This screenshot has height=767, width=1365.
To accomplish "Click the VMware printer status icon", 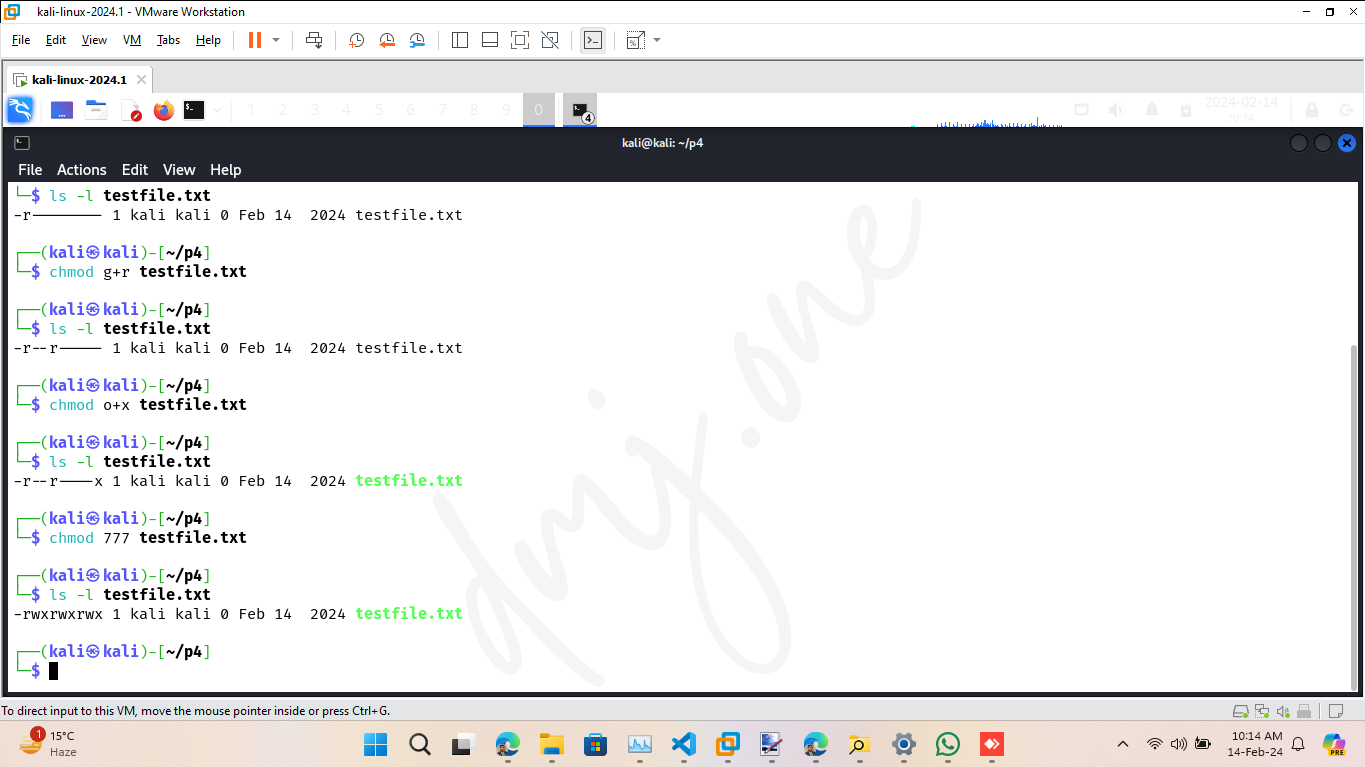I will click(1304, 711).
